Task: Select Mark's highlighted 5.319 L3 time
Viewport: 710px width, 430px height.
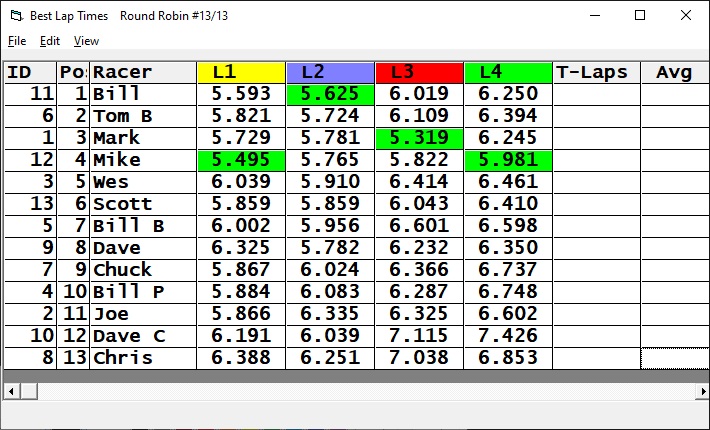Action: click(x=419, y=138)
